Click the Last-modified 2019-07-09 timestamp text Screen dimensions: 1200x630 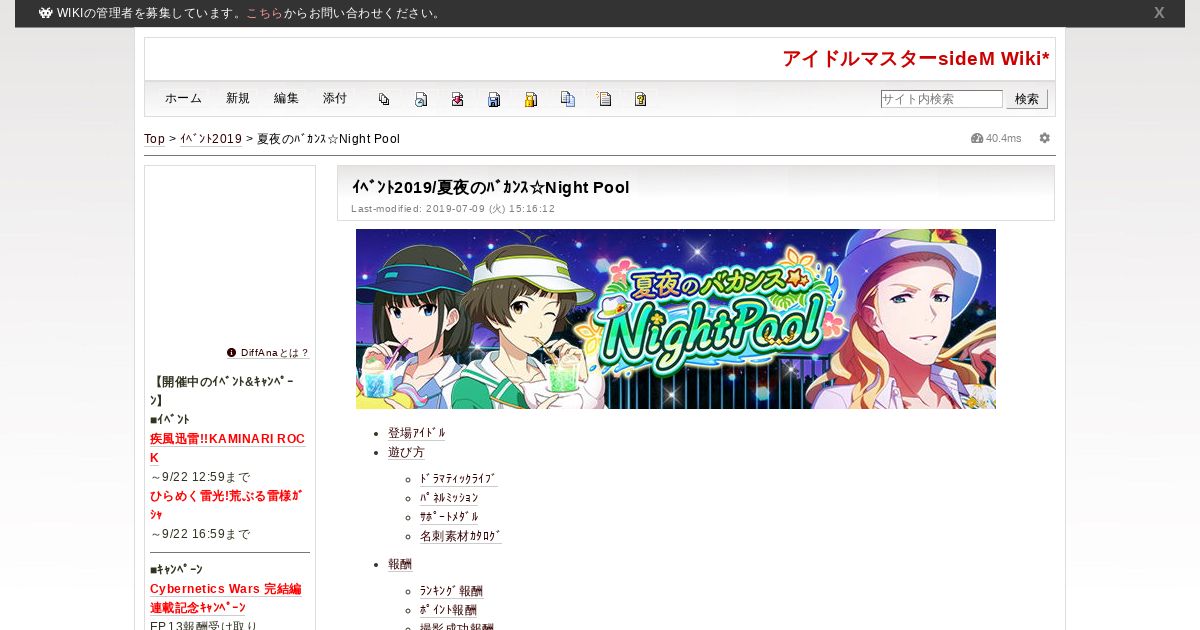click(453, 209)
